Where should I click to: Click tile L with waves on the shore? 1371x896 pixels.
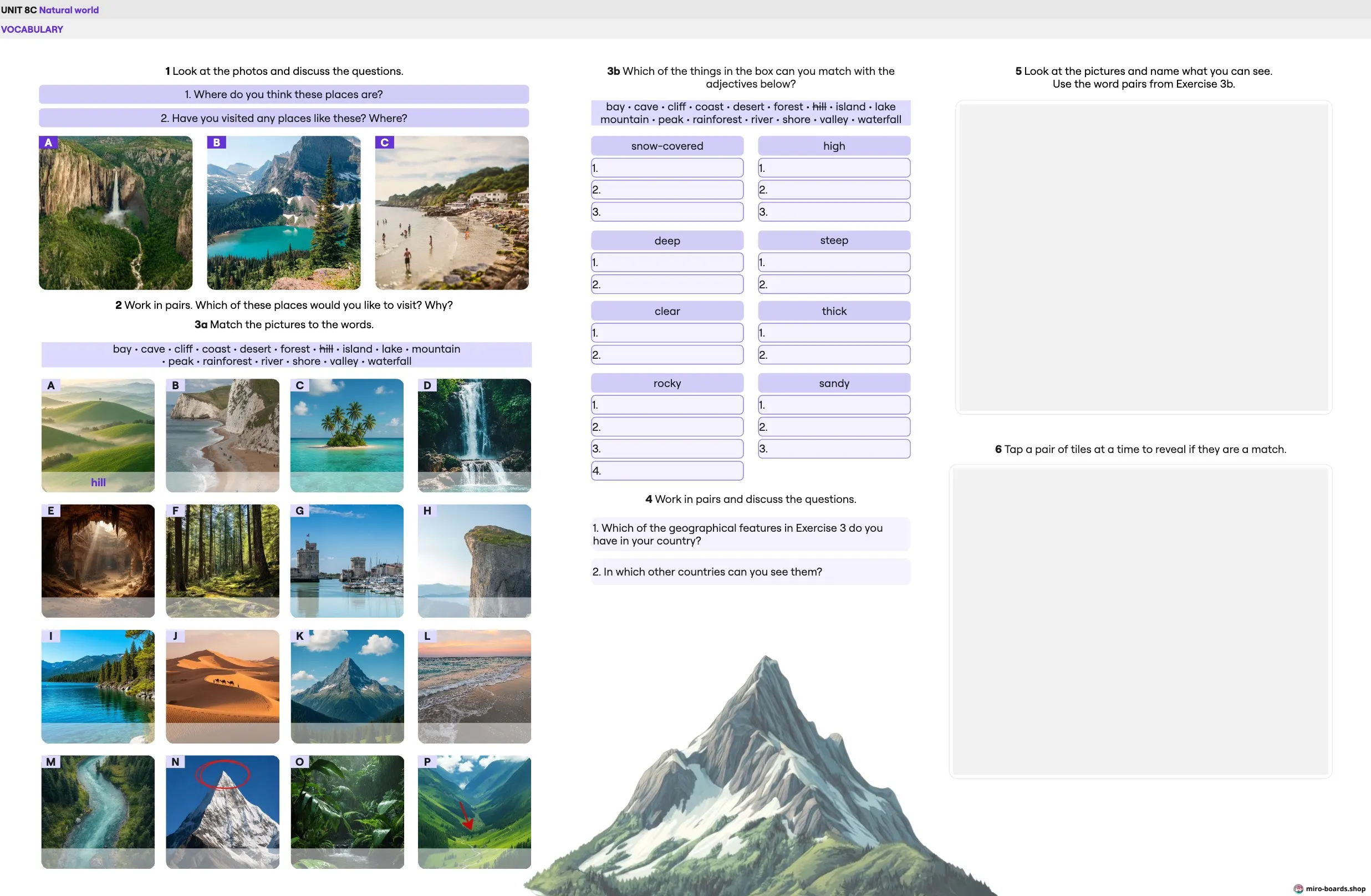tap(474, 686)
